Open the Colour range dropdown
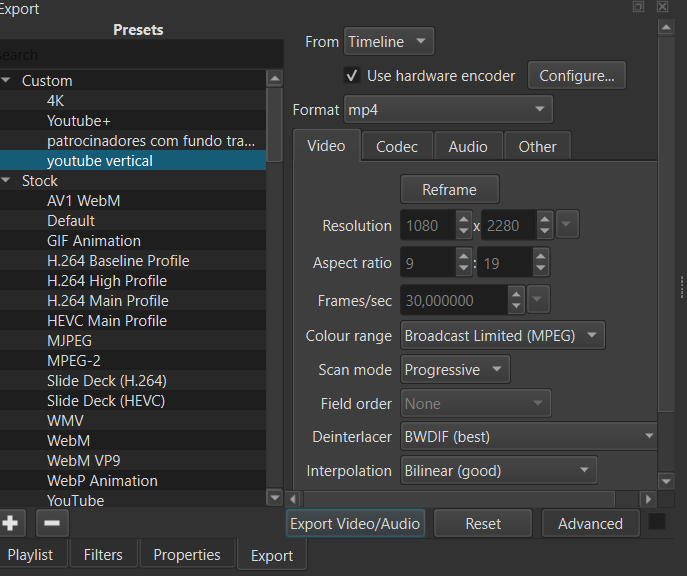 coord(502,336)
